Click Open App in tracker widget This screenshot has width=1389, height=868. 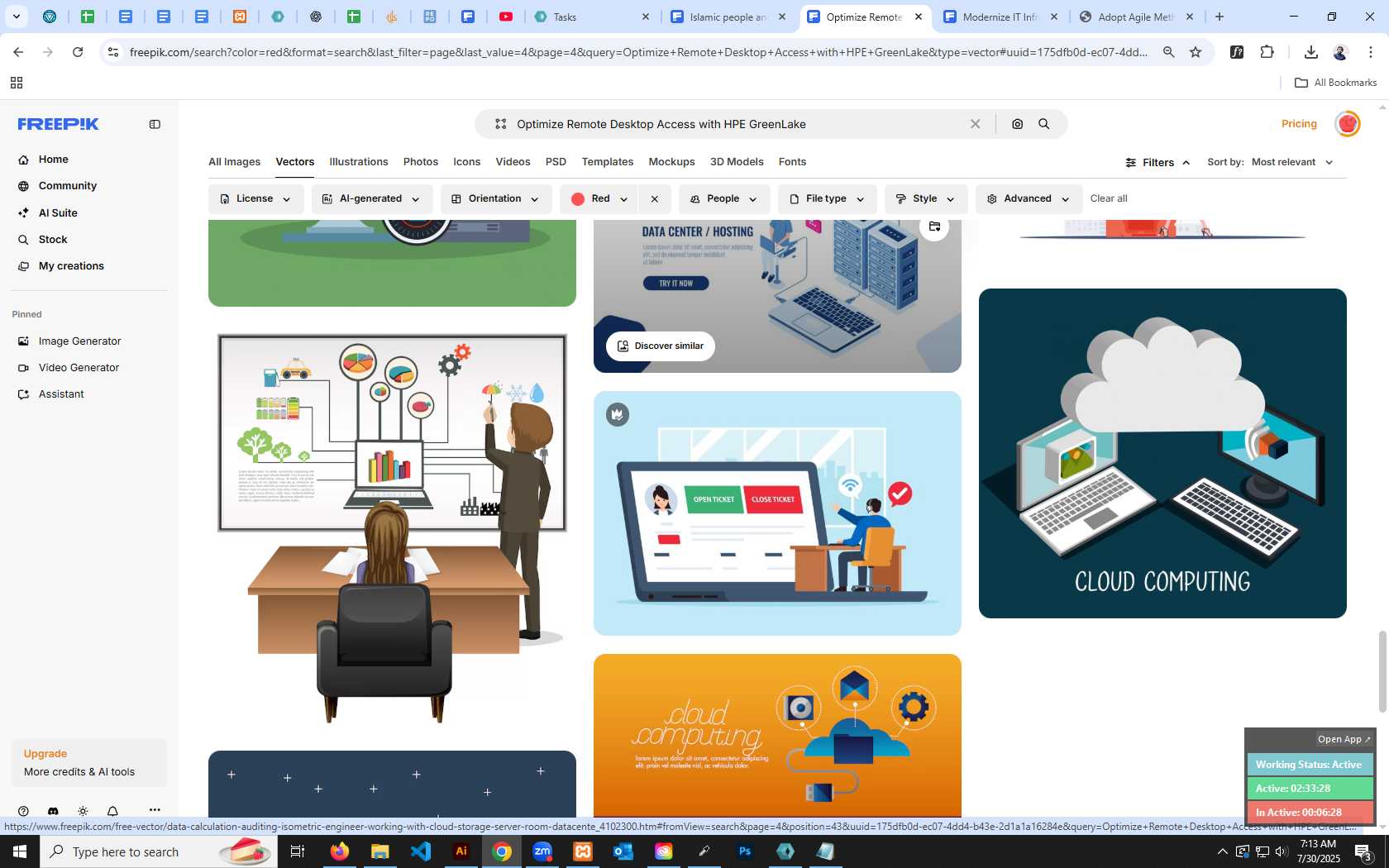pos(1344,739)
